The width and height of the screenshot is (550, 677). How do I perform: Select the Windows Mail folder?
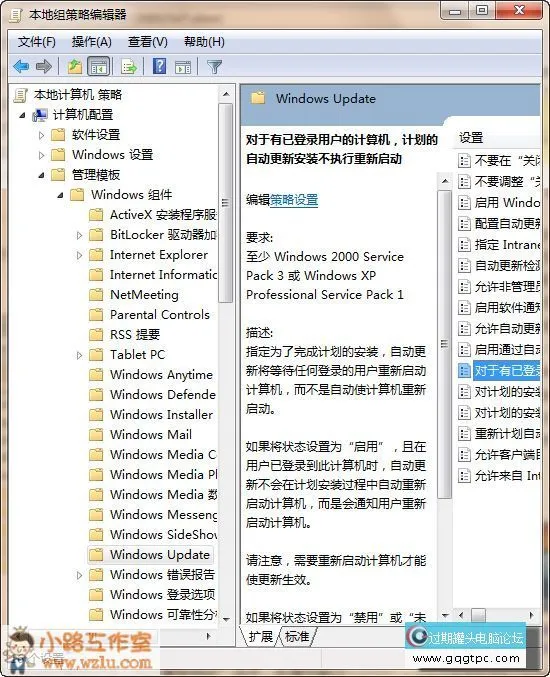140,434
